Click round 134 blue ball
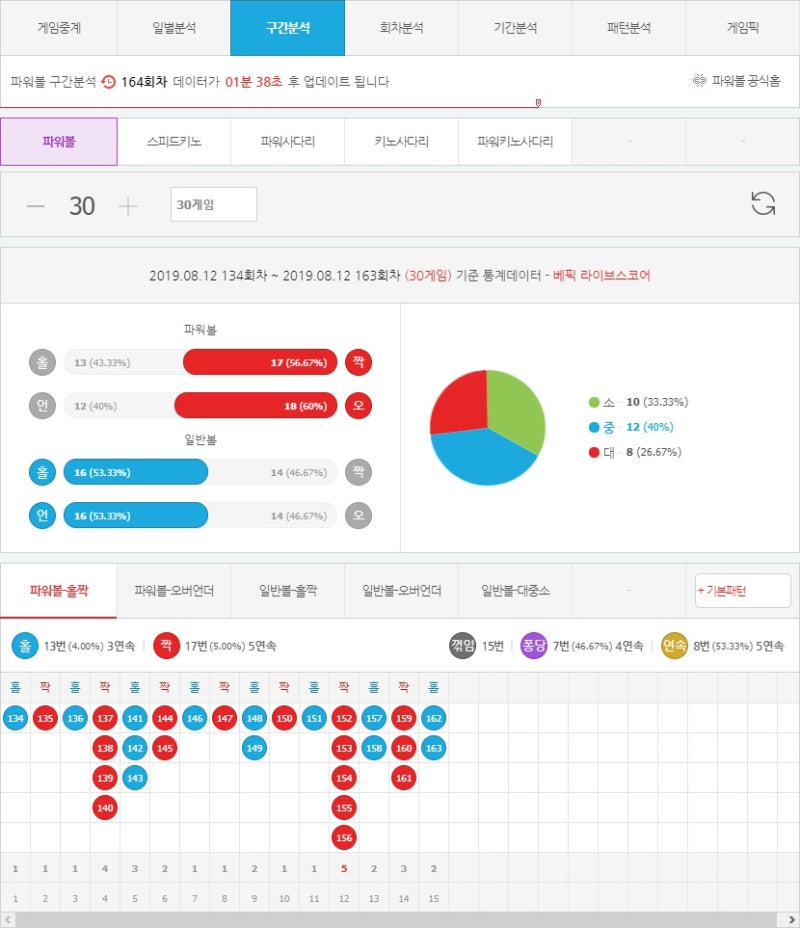Viewport: 800px width, 928px height. [x=15, y=718]
